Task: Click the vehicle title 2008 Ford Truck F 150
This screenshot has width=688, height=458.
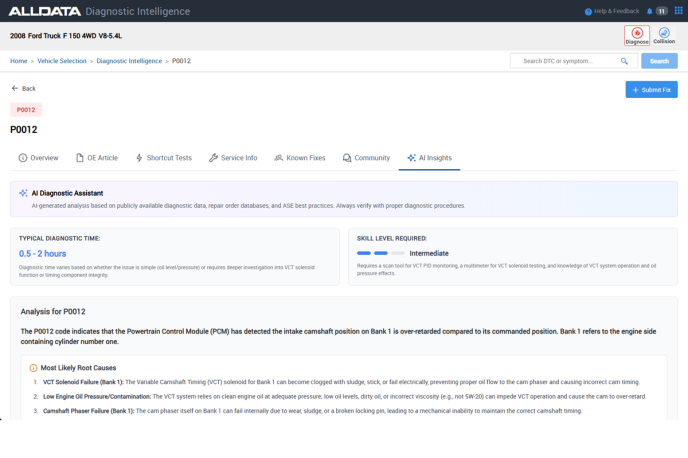Action: [x=66, y=36]
